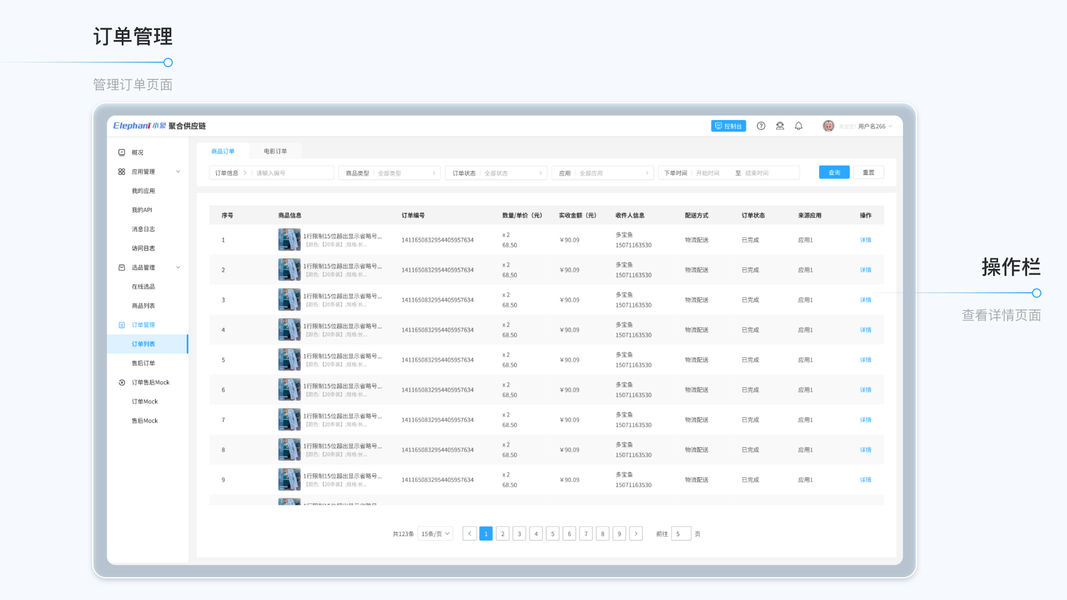Open 详情 link for order row 1
This screenshot has width=1067, height=600.
point(866,240)
